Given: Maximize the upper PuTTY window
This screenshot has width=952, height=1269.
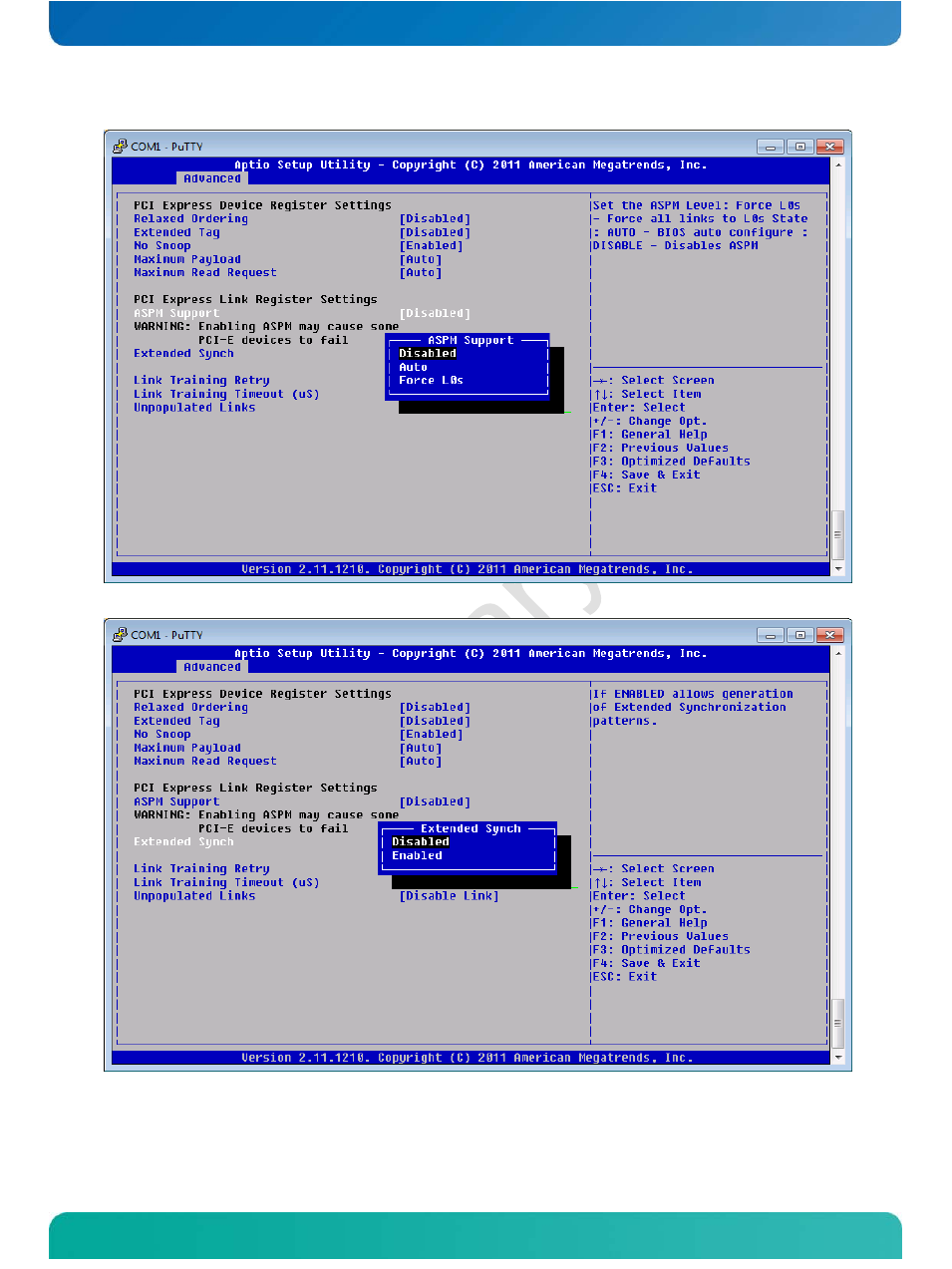Looking at the screenshot, I should point(799,147).
